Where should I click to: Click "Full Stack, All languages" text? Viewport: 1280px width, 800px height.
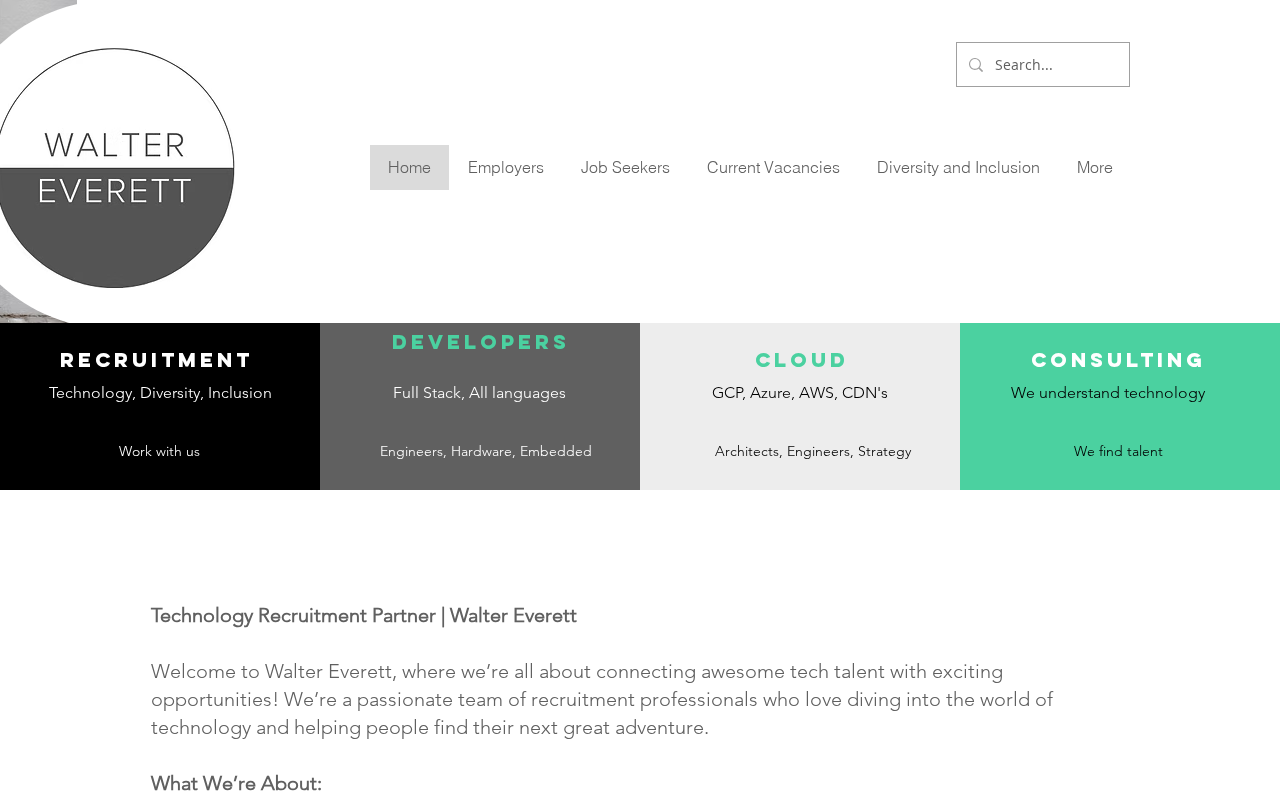479,393
